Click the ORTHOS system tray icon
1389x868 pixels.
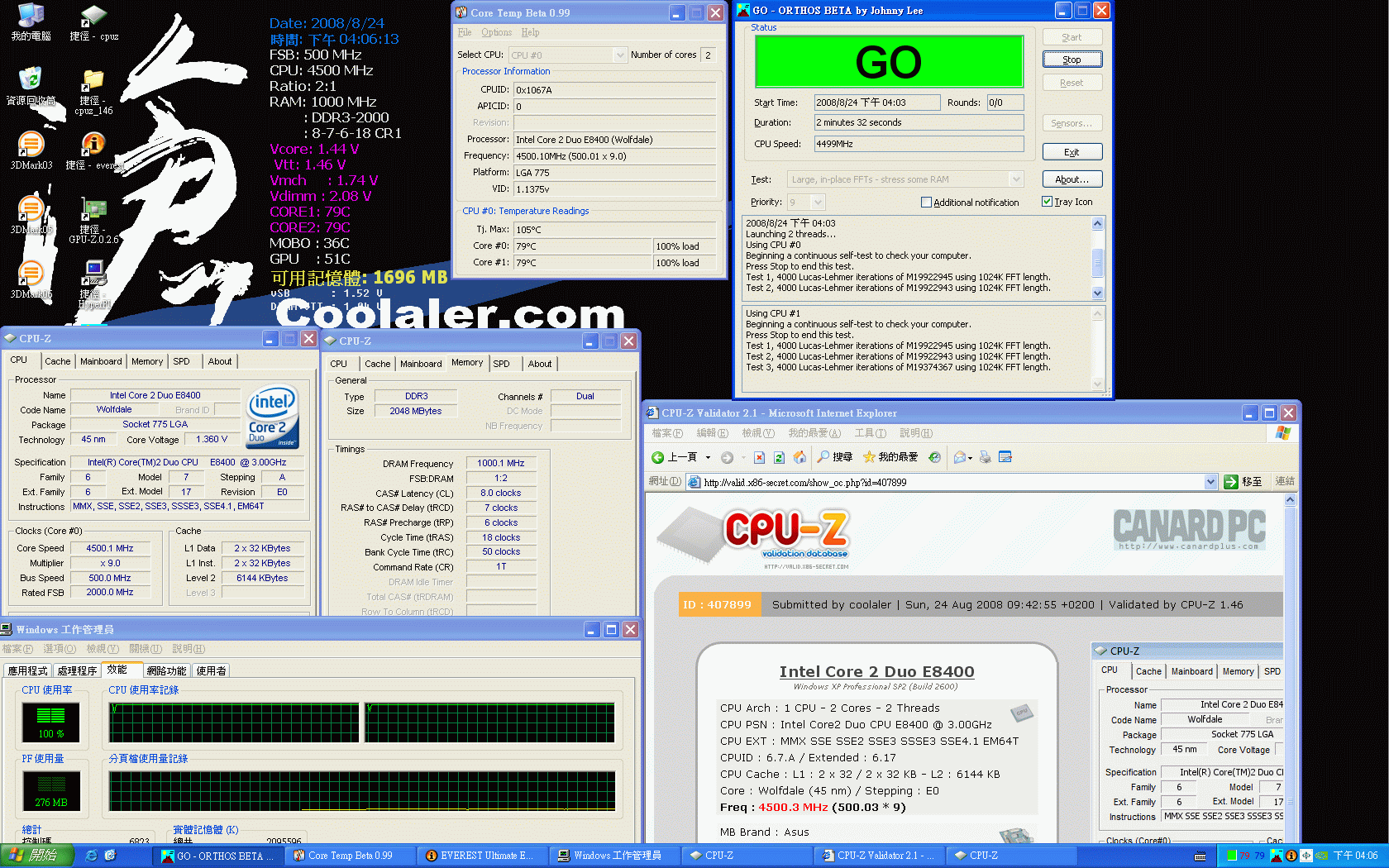[x=1277, y=856]
